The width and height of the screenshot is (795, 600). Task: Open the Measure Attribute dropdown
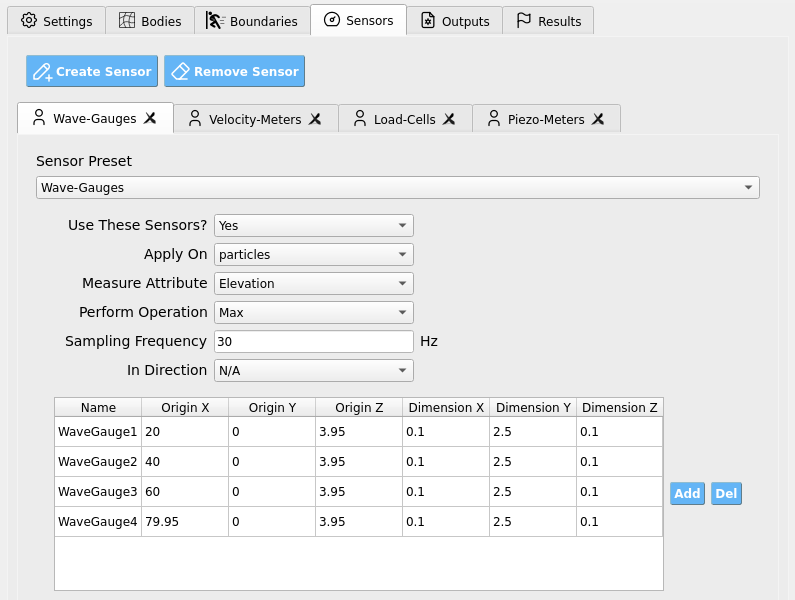tap(313, 283)
